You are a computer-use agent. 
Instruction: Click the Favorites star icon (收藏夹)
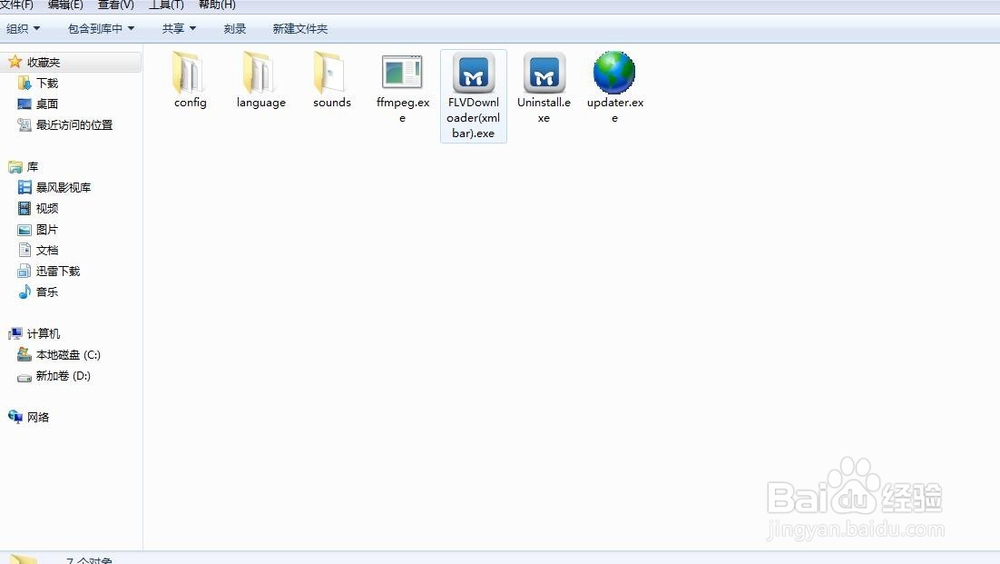(15, 62)
